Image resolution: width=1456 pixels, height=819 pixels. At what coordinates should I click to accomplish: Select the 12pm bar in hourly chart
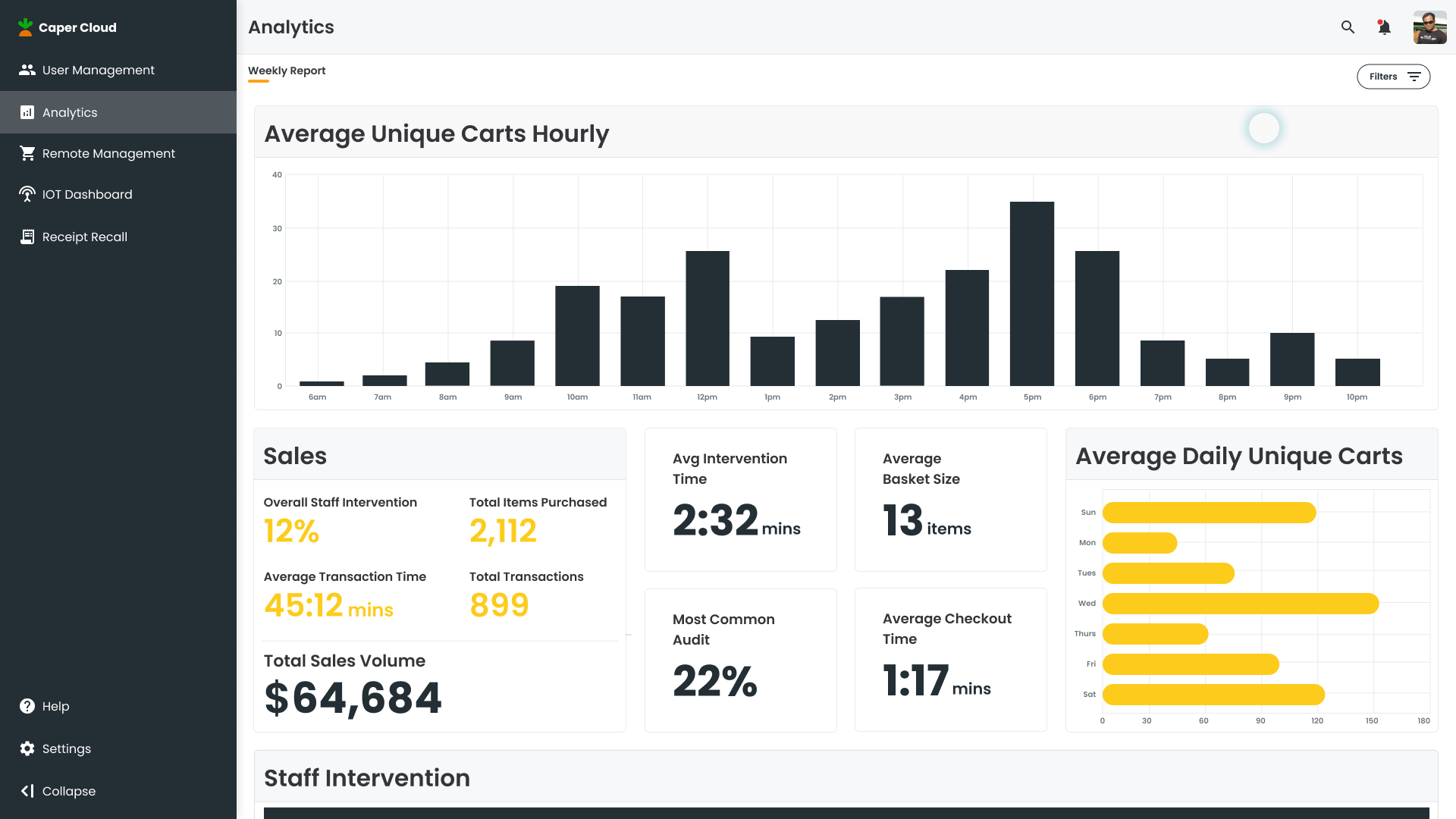pyautogui.click(x=707, y=318)
